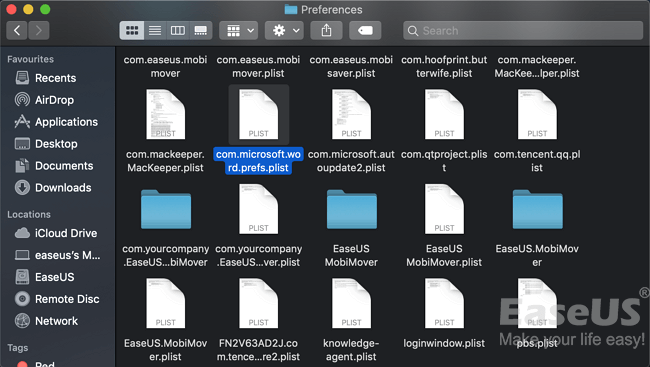Select the EaseUS MobiMover folder icon
This screenshot has width=650, height=367.
coord(352,209)
